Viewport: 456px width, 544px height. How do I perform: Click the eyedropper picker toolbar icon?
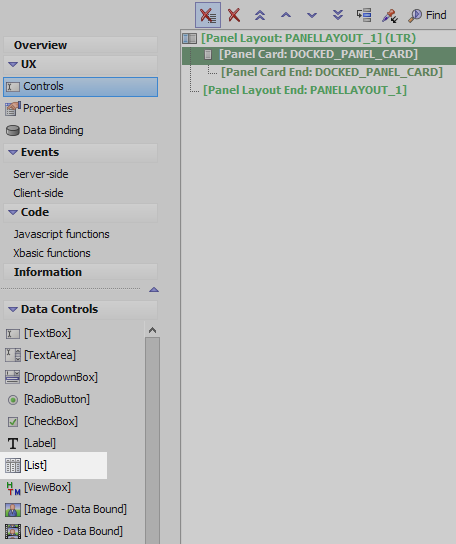390,16
